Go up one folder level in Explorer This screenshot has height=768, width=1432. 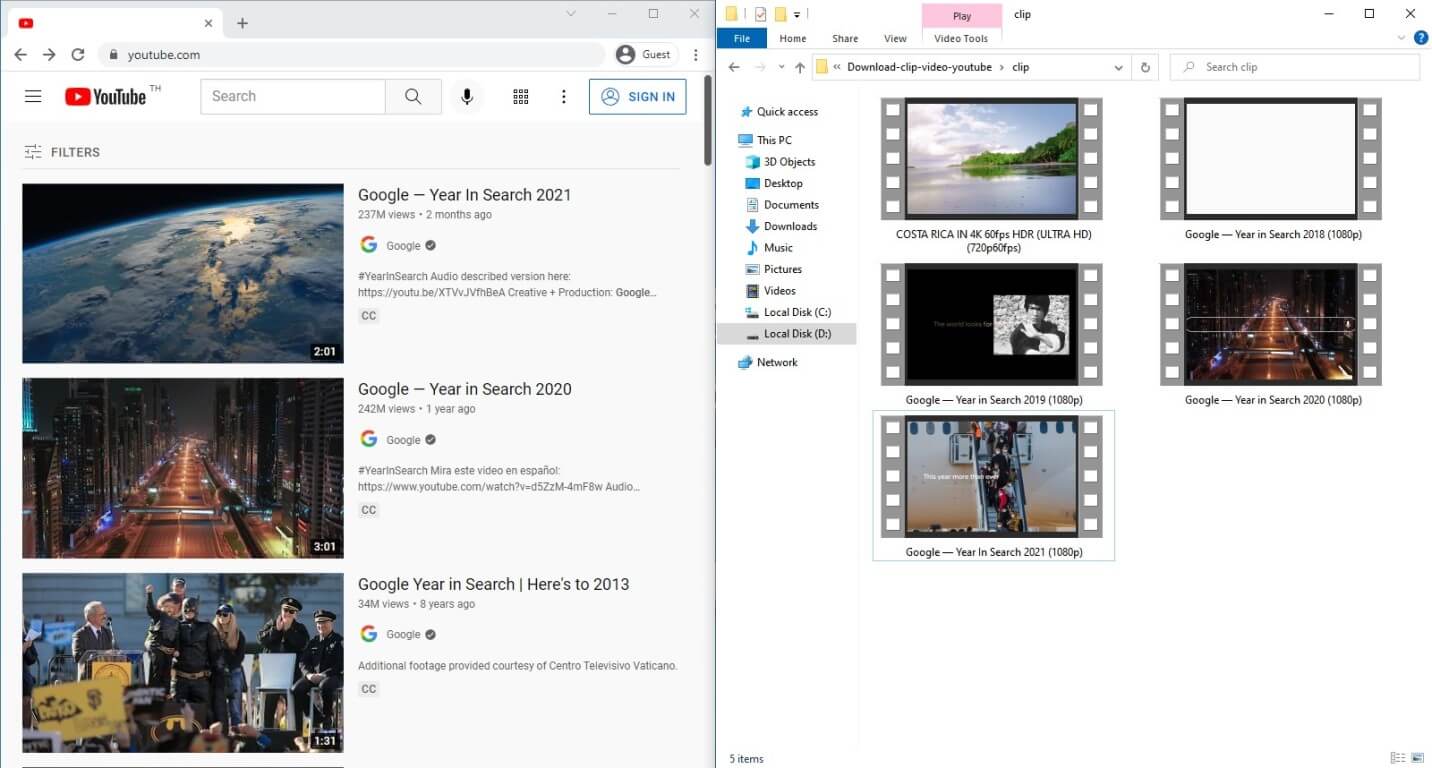(800, 67)
